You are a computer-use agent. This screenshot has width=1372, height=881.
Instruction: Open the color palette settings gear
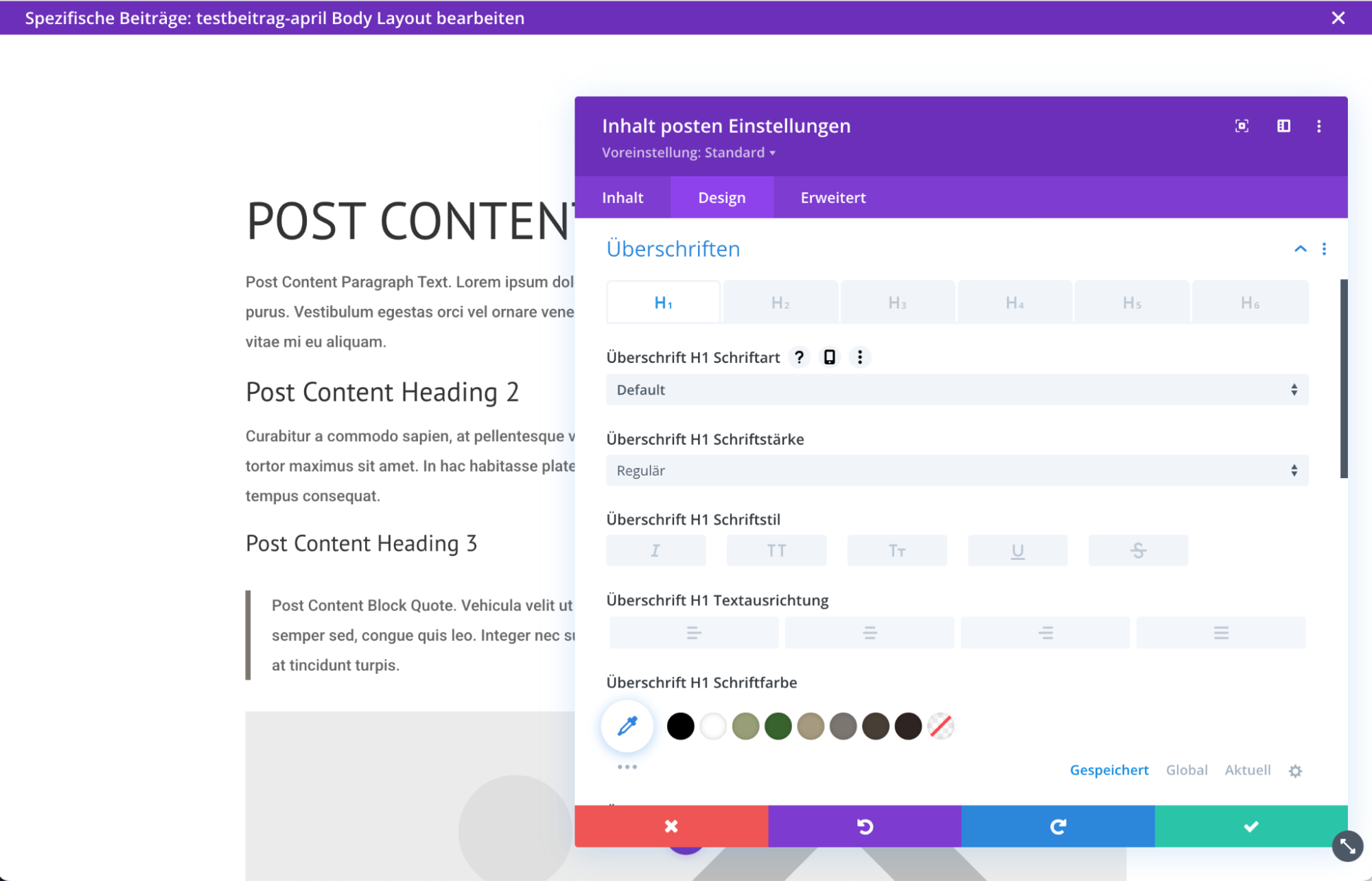pyautogui.click(x=1295, y=771)
